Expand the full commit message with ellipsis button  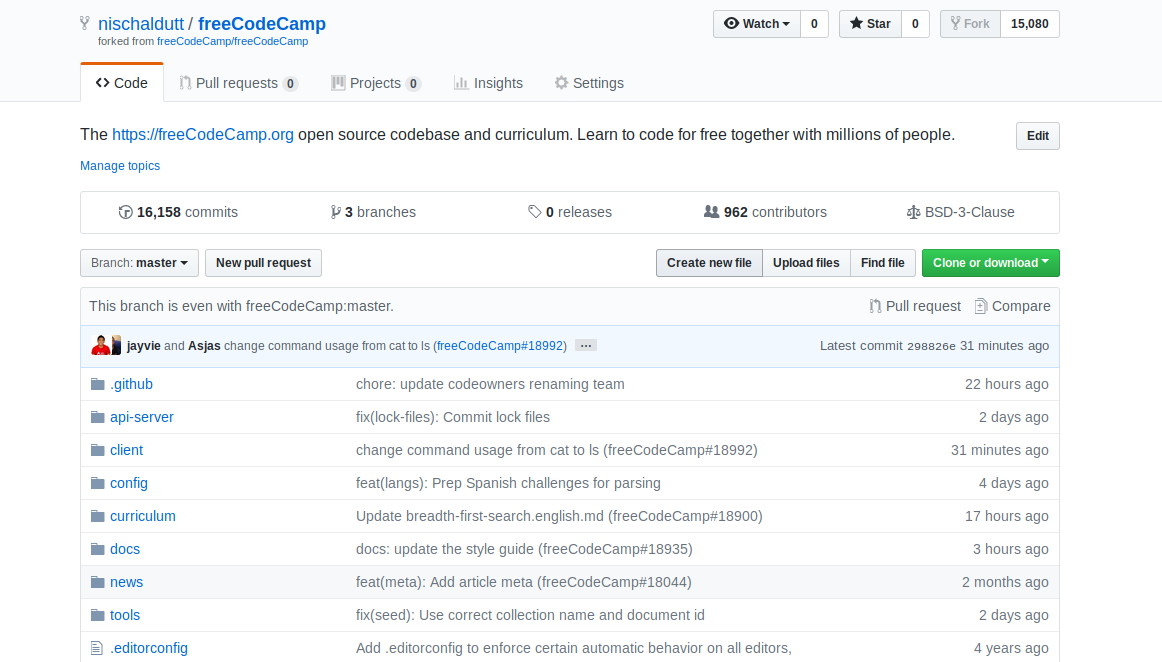click(x=585, y=345)
